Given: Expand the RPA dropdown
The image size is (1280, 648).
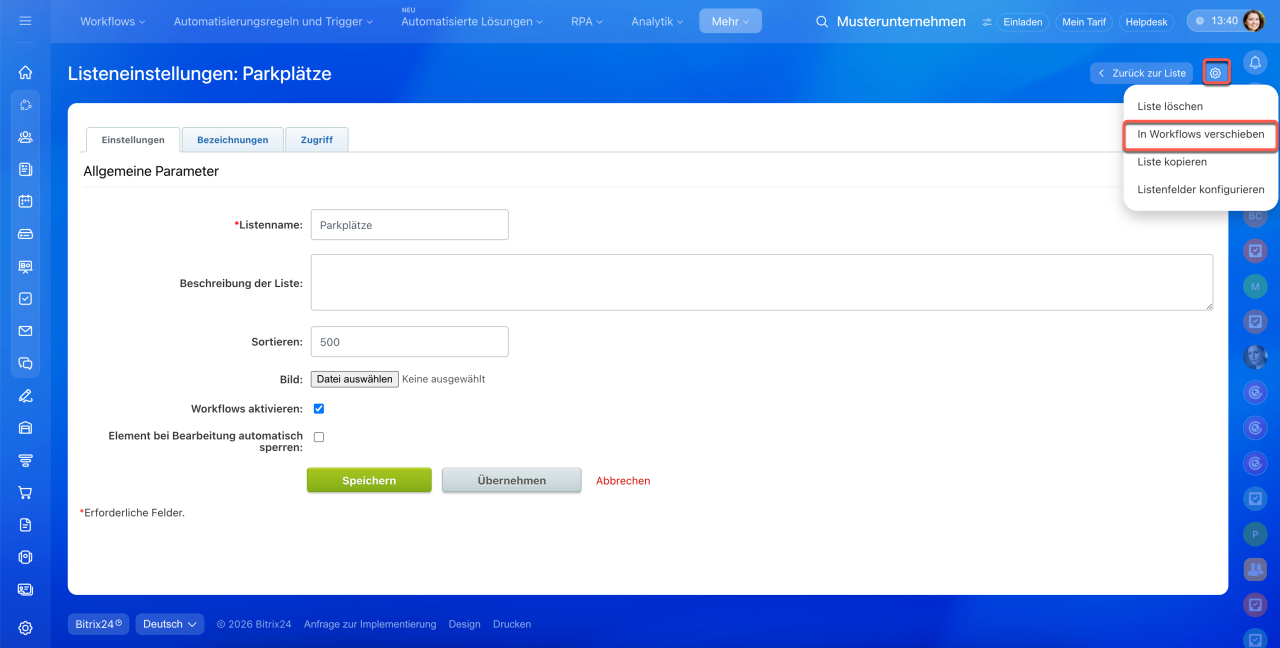Looking at the screenshot, I should [585, 21].
